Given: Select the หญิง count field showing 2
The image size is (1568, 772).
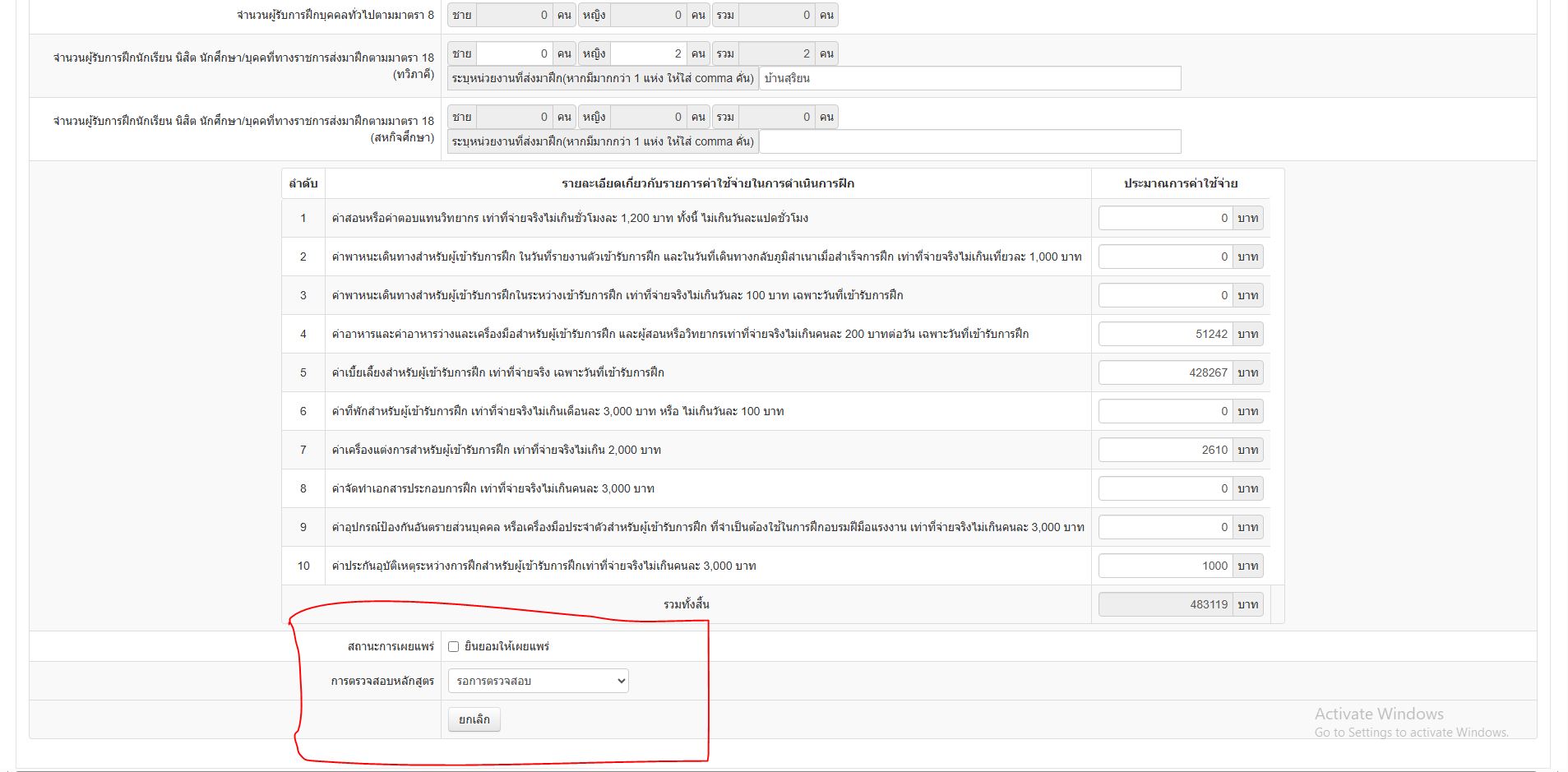Looking at the screenshot, I should tap(648, 54).
